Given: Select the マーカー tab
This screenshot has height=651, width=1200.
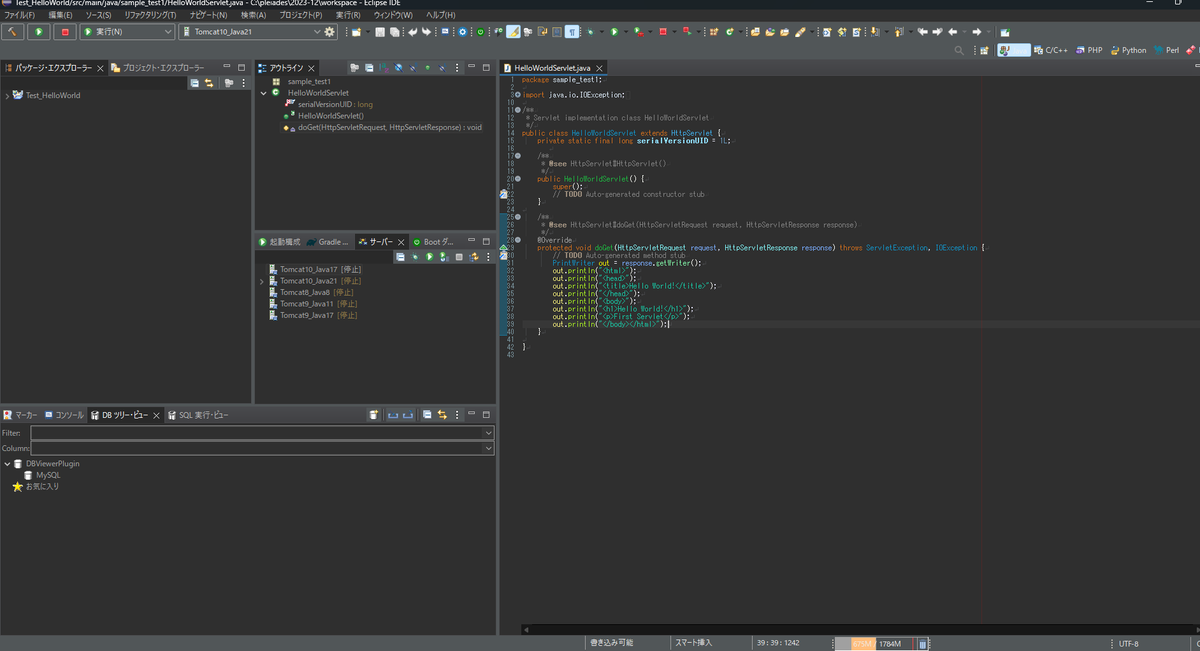Looking at the screenshot, I should 20,414.
